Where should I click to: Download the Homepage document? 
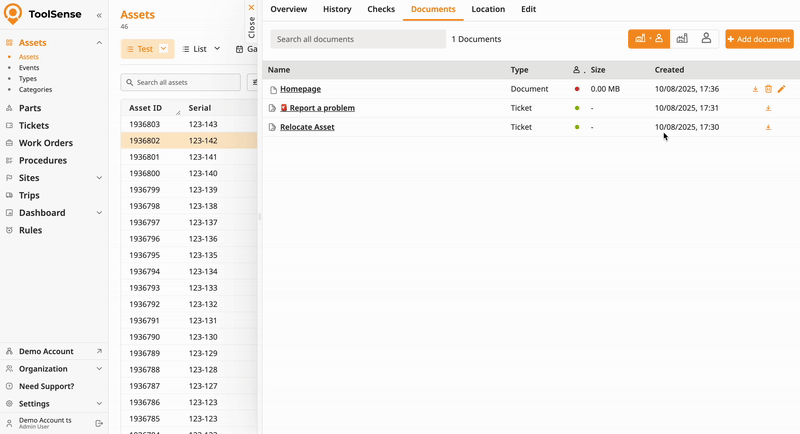pyautogui.click(x=755, y=89)
